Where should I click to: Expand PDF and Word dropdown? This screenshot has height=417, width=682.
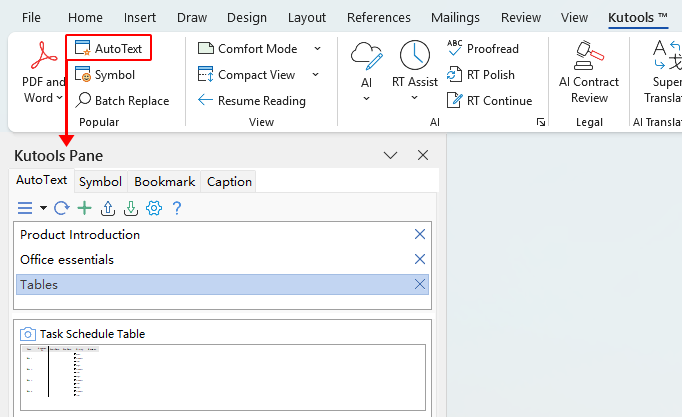(60, 97)
